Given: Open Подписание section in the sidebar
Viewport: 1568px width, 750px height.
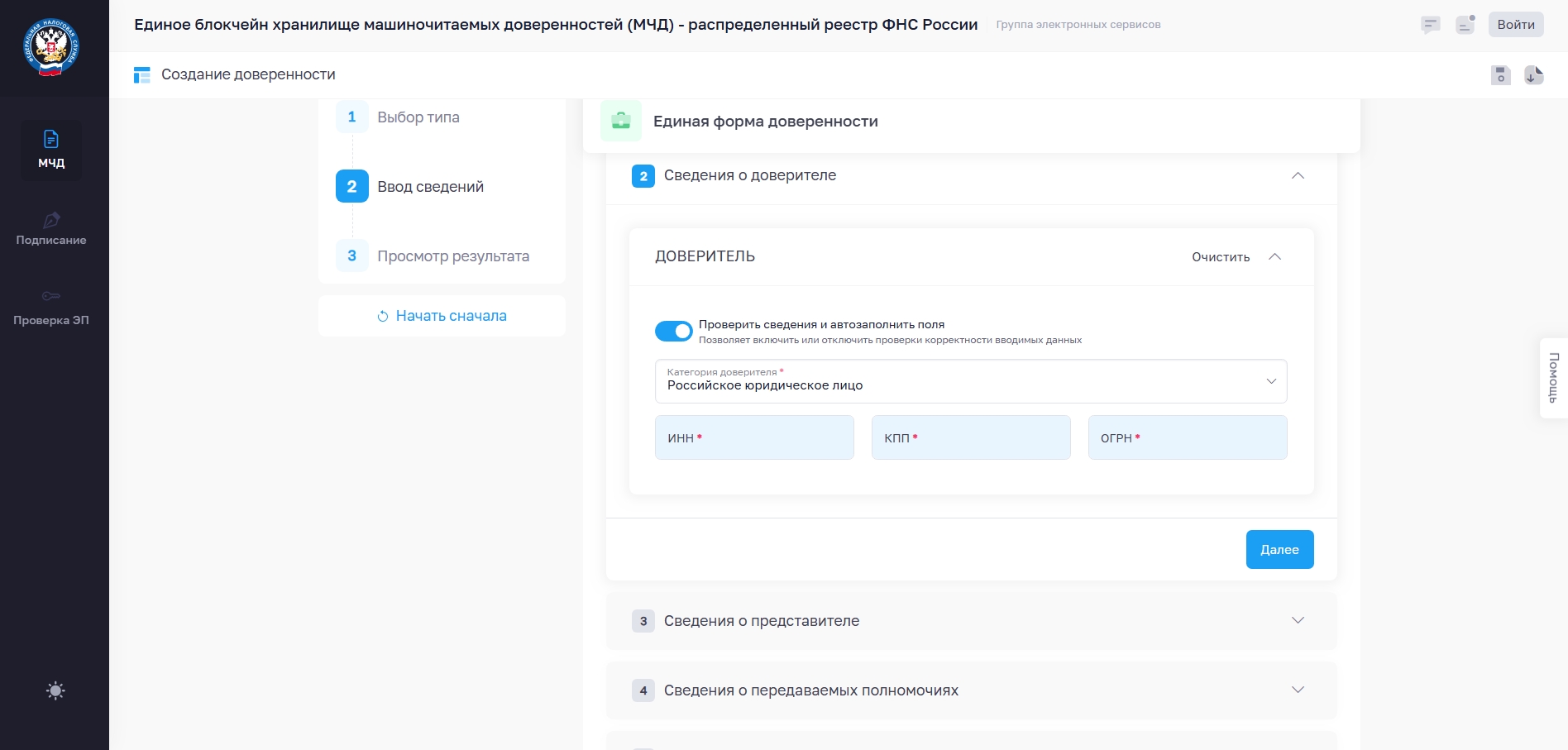Looking at the screenshot, I should (x=51, y=229).
